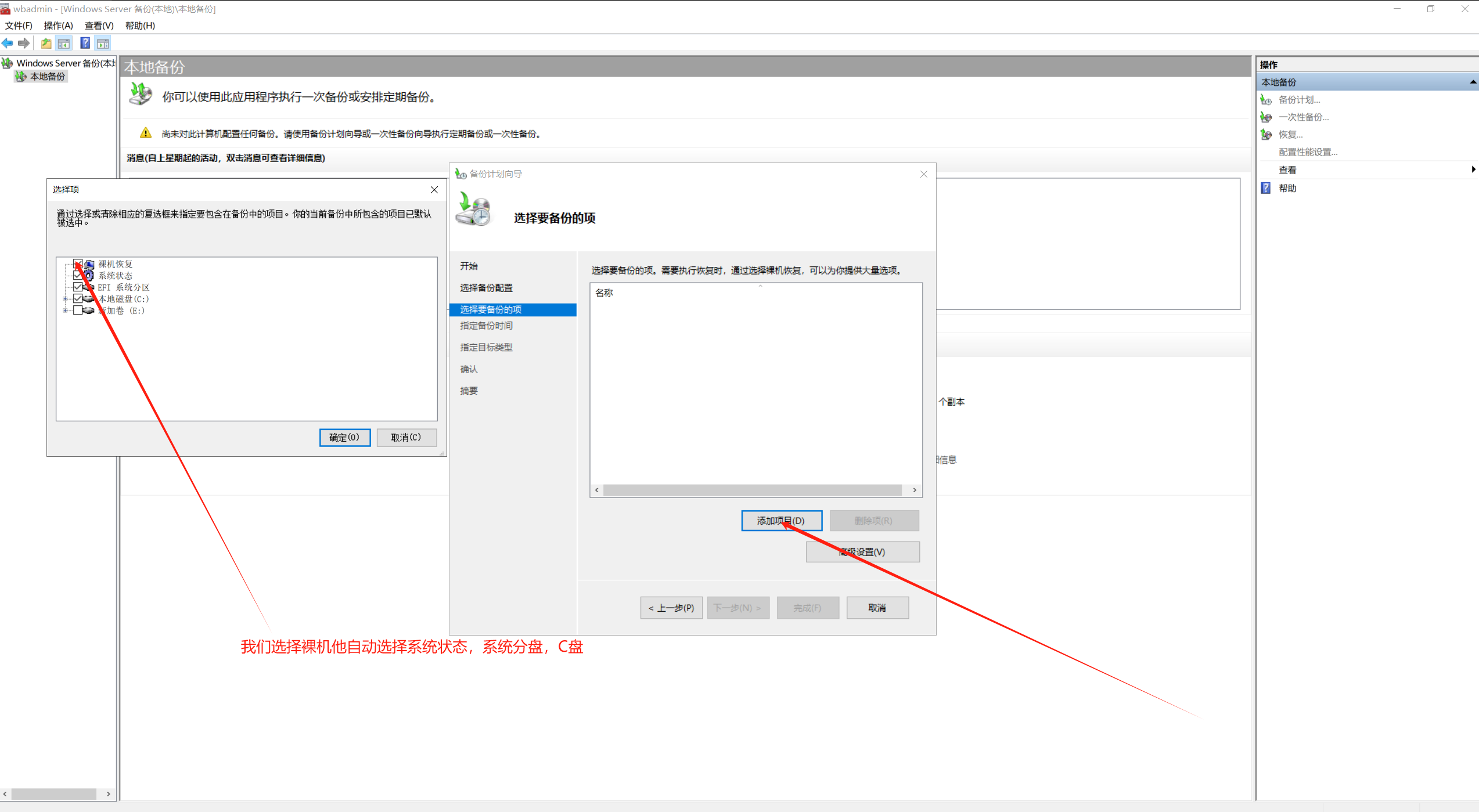Open the 查看(V) menu
The height and width of the screenshot is (812, 1479).
tap(99, 26)
